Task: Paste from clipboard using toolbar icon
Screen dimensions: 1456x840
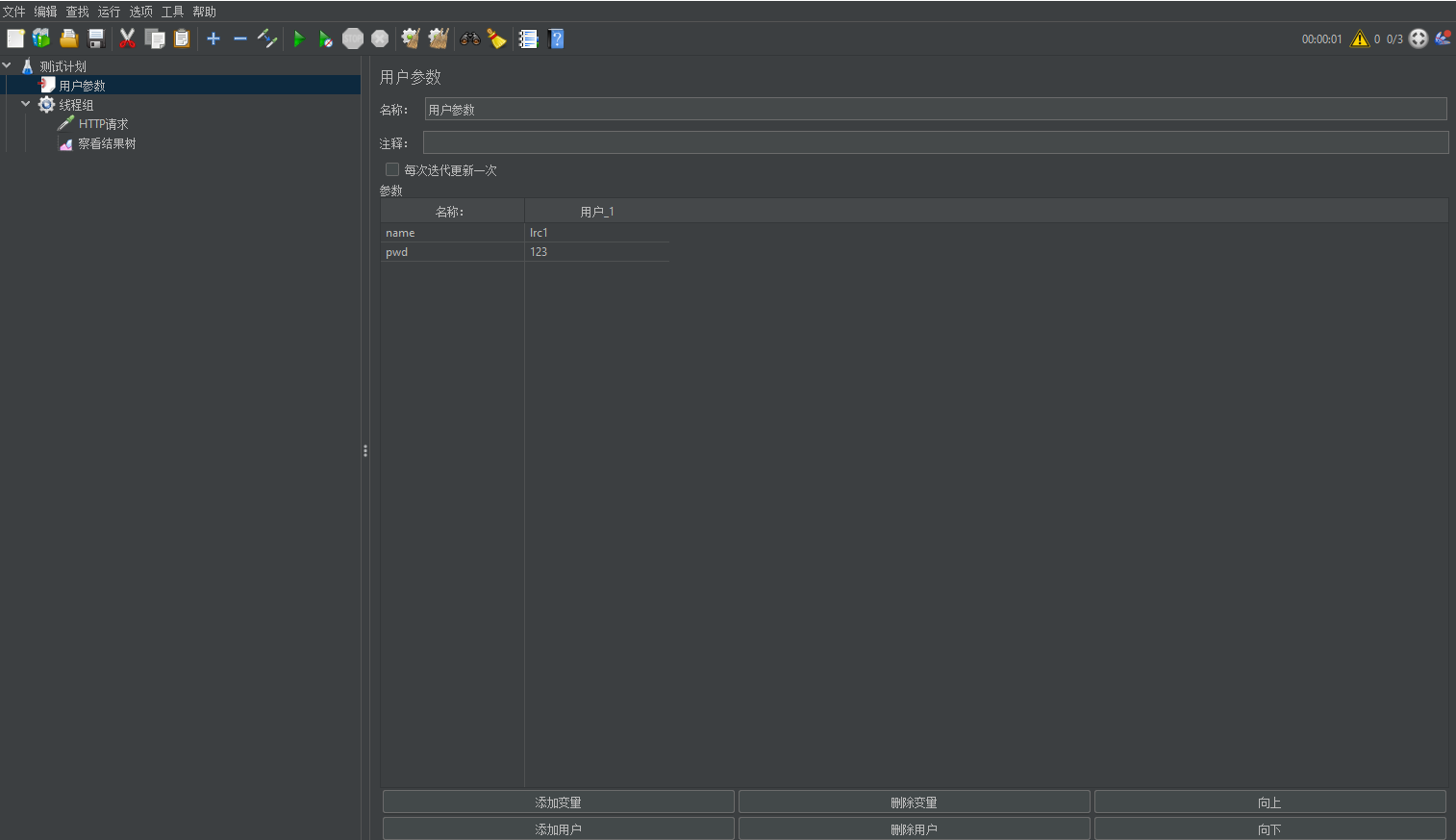Action: [x=182, y=38]
